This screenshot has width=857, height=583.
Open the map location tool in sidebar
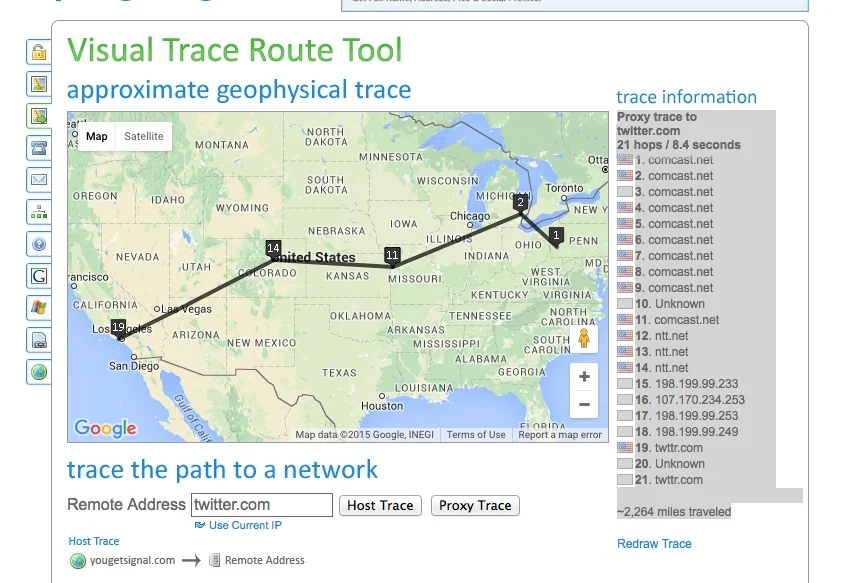39,84
